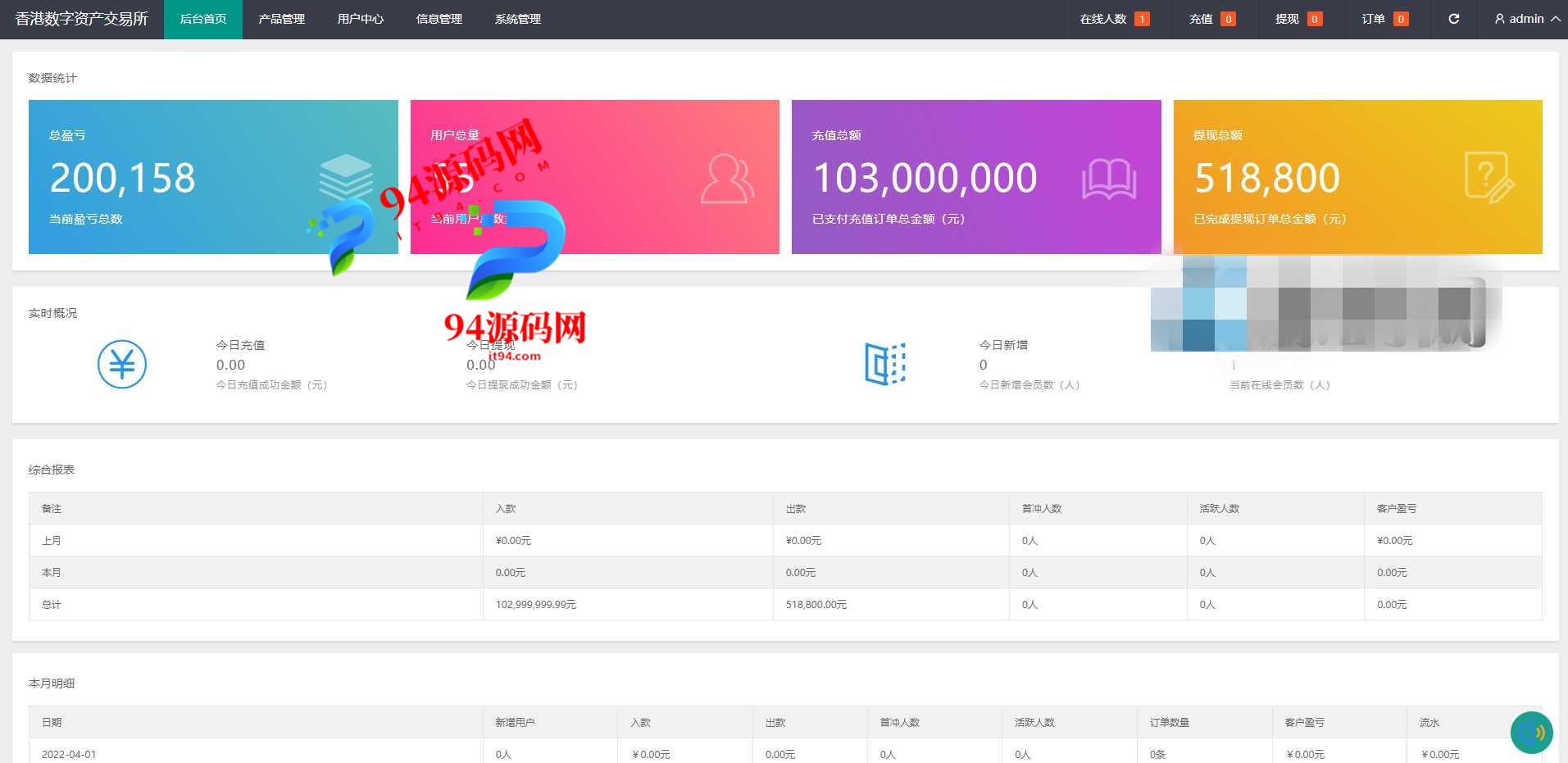Click 当前在线会员数（人） caption
Image resolution: width=1568 pixels, height=763 pixels.
(1279, 384)
